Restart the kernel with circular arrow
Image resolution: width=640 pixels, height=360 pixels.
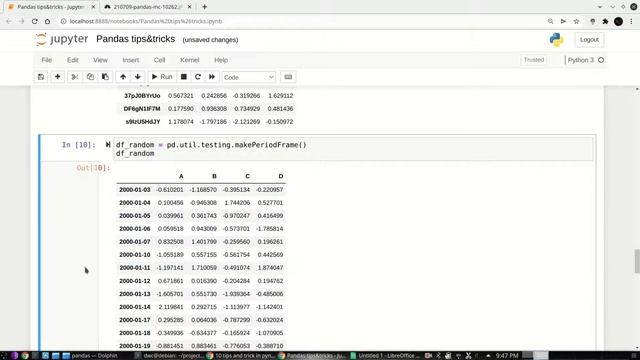[198, 77]
